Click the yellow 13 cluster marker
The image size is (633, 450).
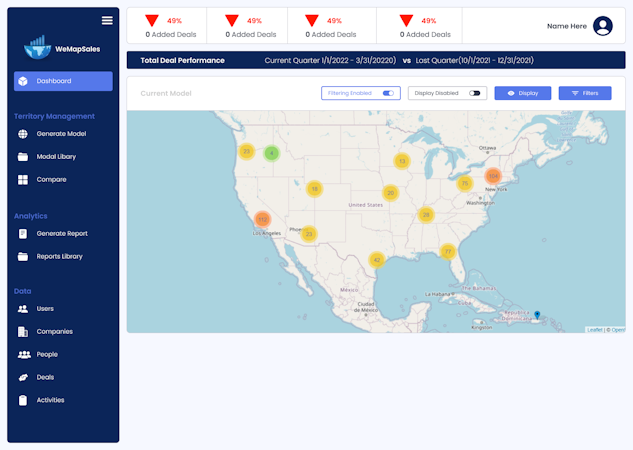pos(402,161)
